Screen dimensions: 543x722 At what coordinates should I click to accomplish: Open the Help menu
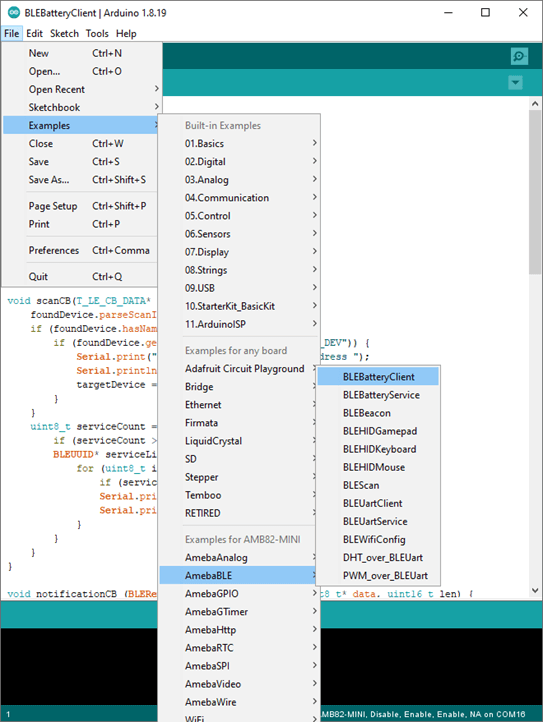coord(126,34)
